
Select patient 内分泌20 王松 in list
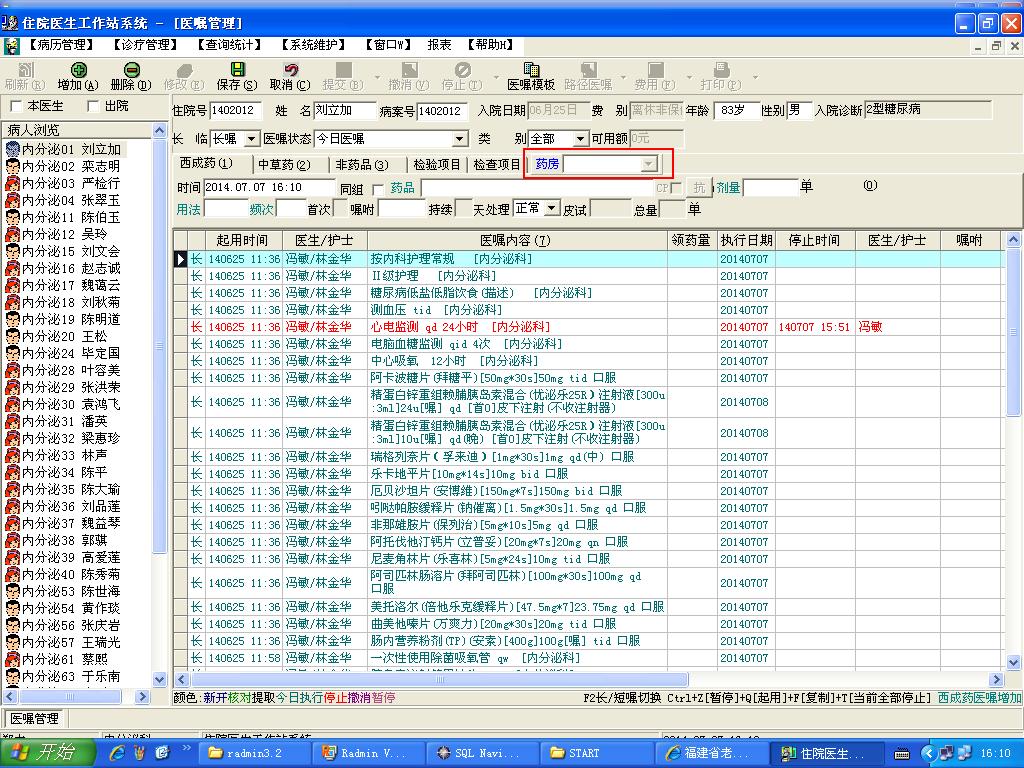[x=57, y=336]
